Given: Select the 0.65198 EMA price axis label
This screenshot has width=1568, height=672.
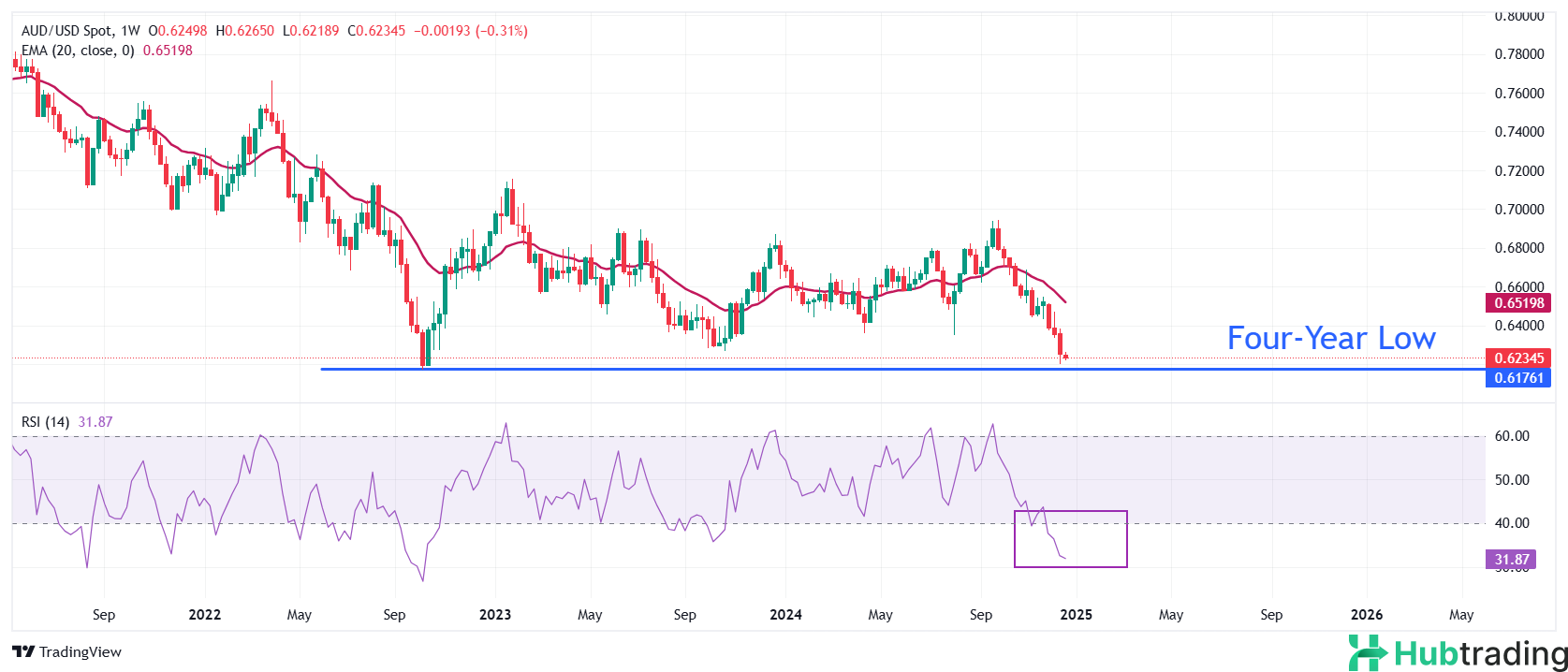Looking at the screenshot, I should click(1517, 303).
